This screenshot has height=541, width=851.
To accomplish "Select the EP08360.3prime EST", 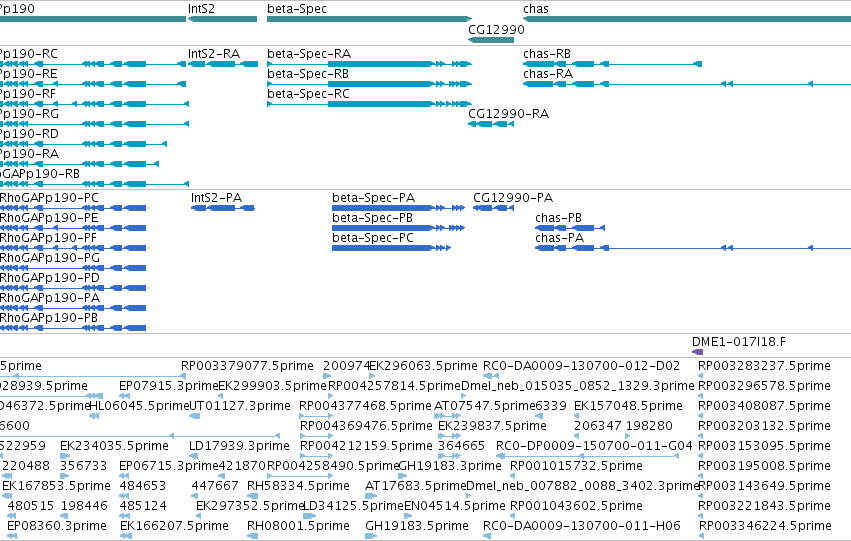I will coord(12,536).
